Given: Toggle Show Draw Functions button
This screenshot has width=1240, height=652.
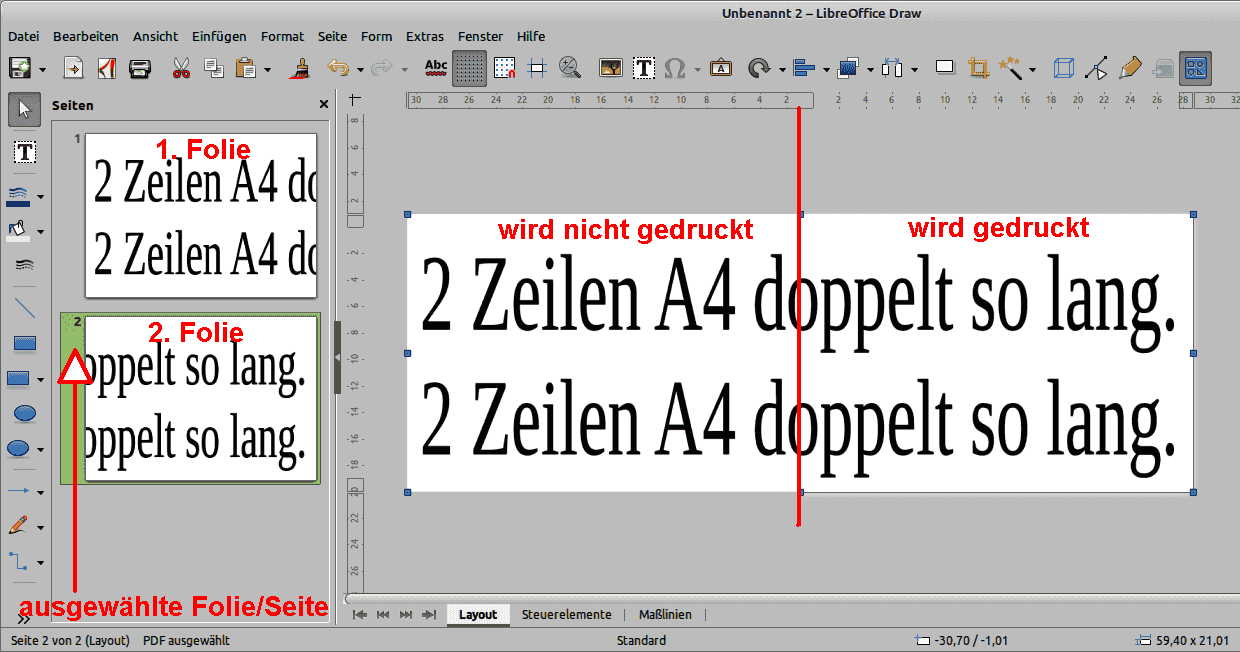Looking at the screenshot, I should 1195,68.
